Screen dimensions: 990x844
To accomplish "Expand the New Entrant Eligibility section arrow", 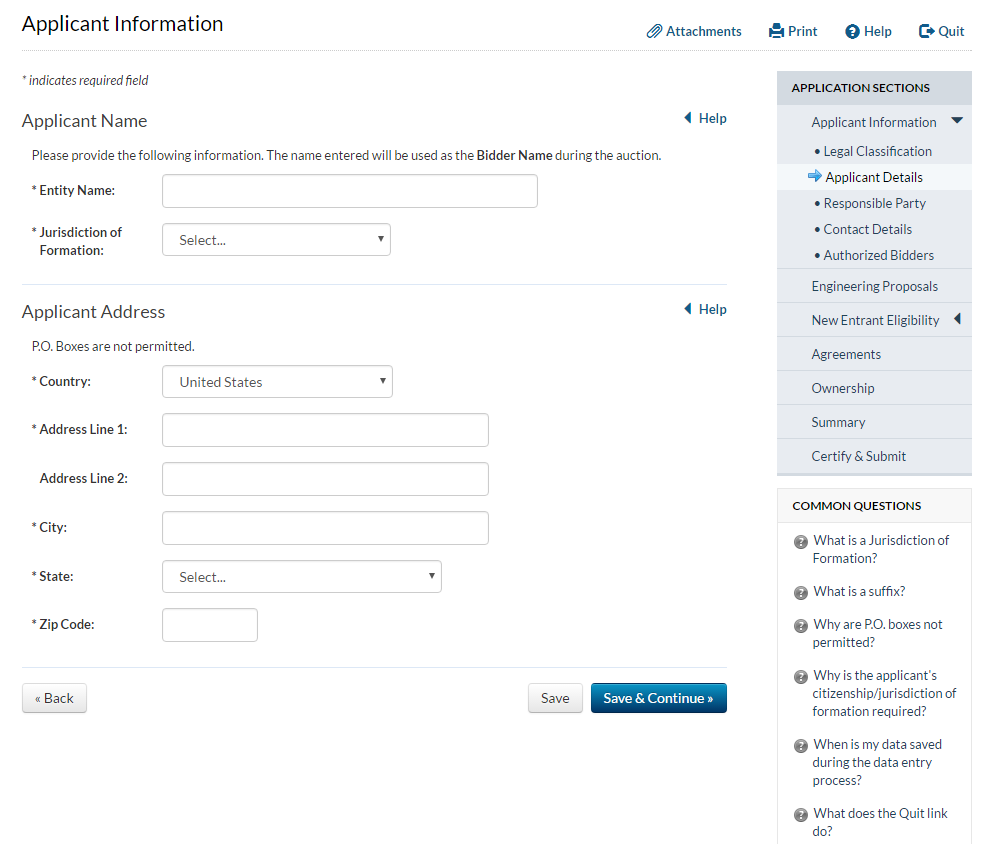I will point(957,320).
